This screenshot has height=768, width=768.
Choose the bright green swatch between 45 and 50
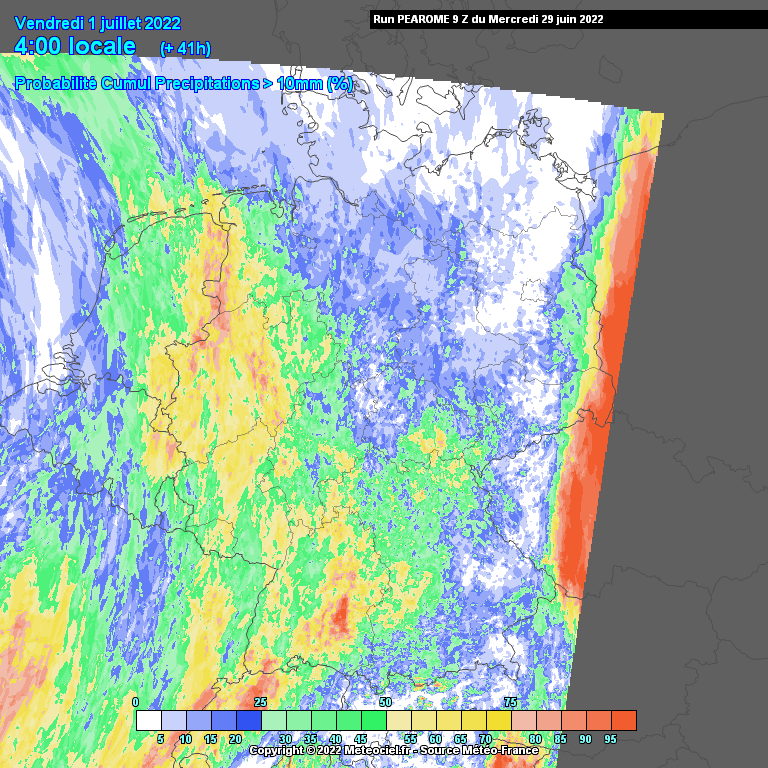373,720
